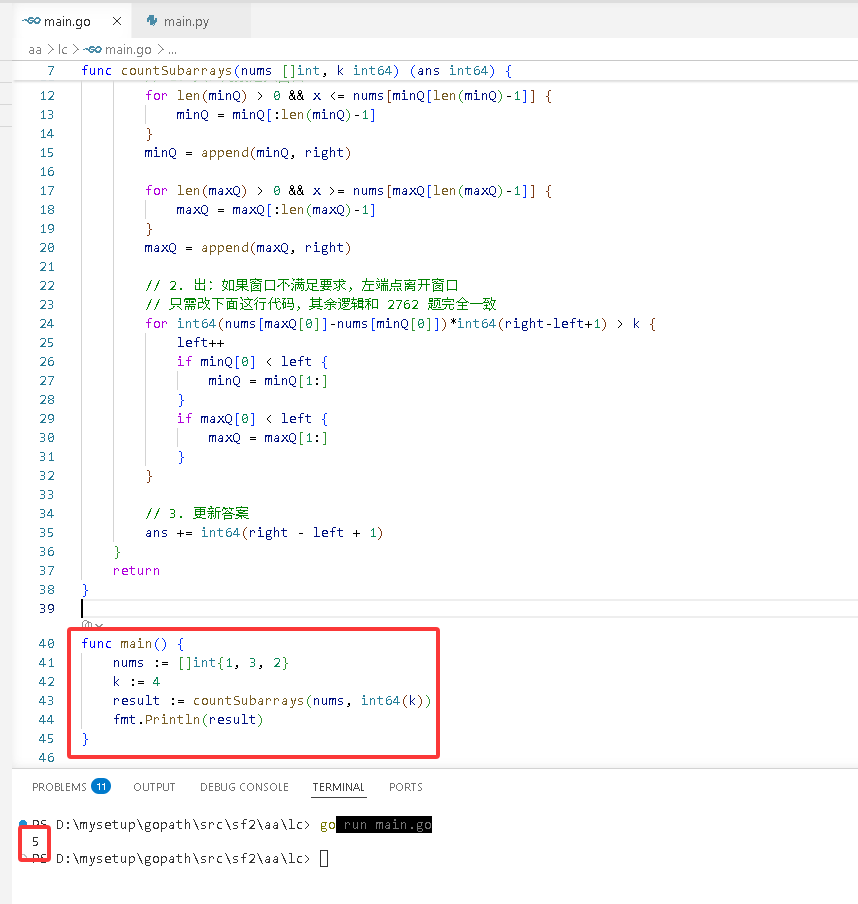Click the 'nums := []int{1, 3, 2}' line

click(201, 662)
